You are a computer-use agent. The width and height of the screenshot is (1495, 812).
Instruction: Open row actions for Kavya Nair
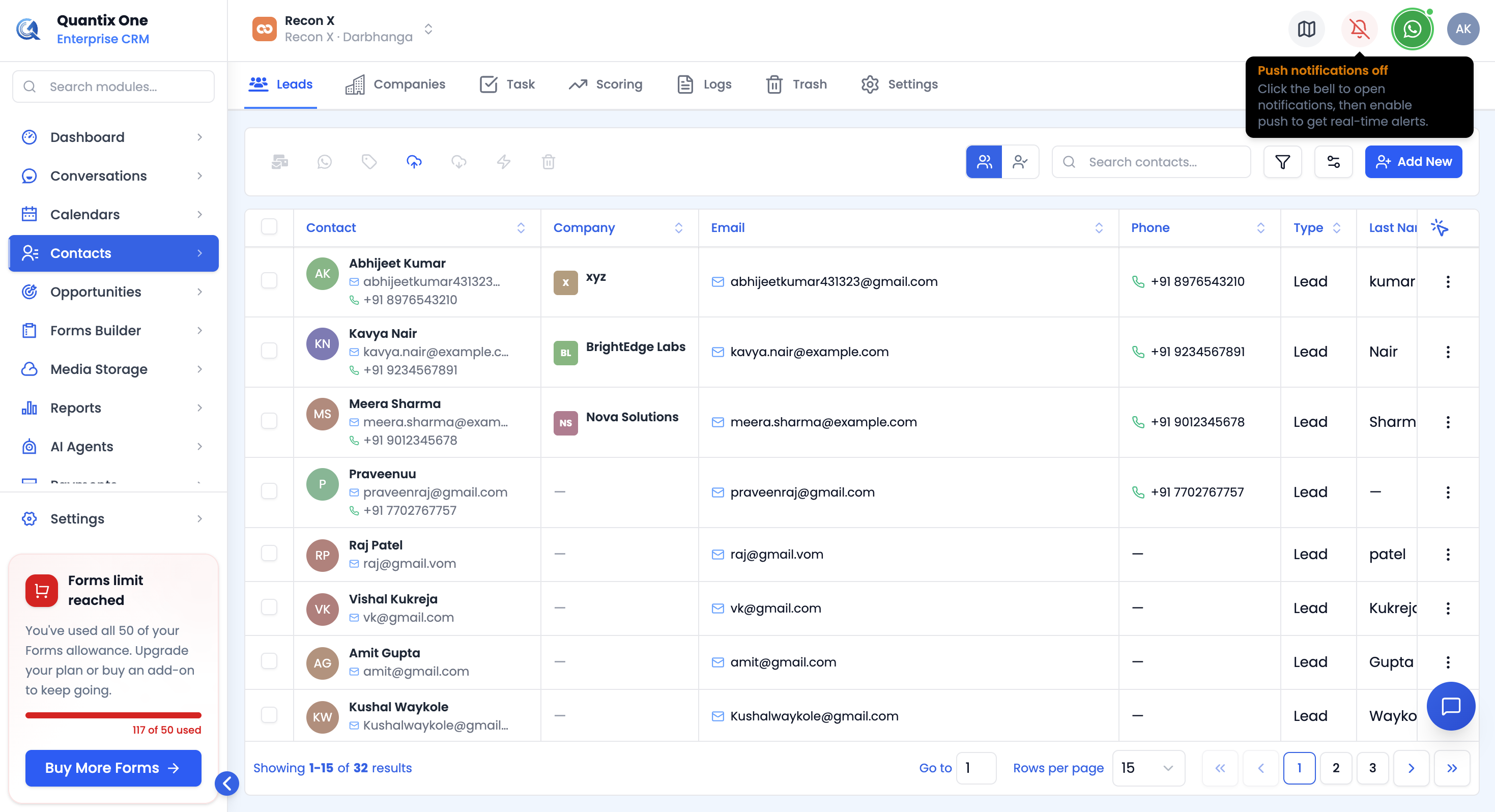(1448, 352)
